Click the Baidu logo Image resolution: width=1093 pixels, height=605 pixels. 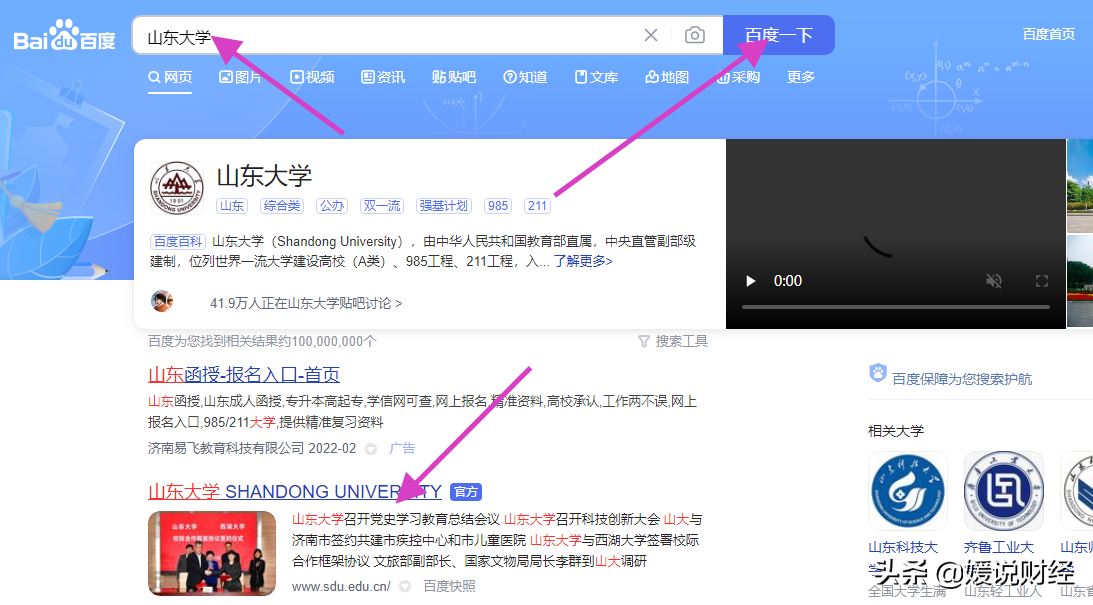[64, 35]
